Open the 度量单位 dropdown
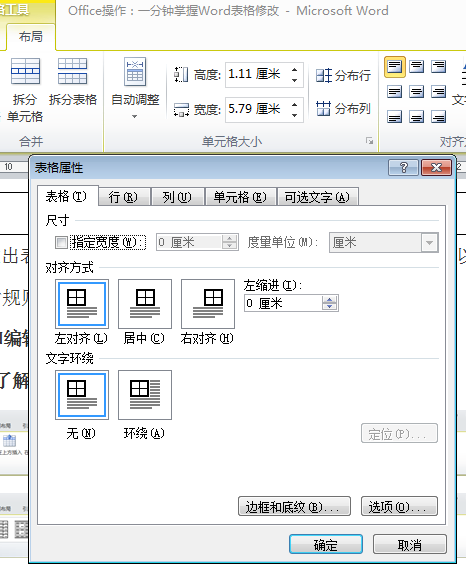 430,243
